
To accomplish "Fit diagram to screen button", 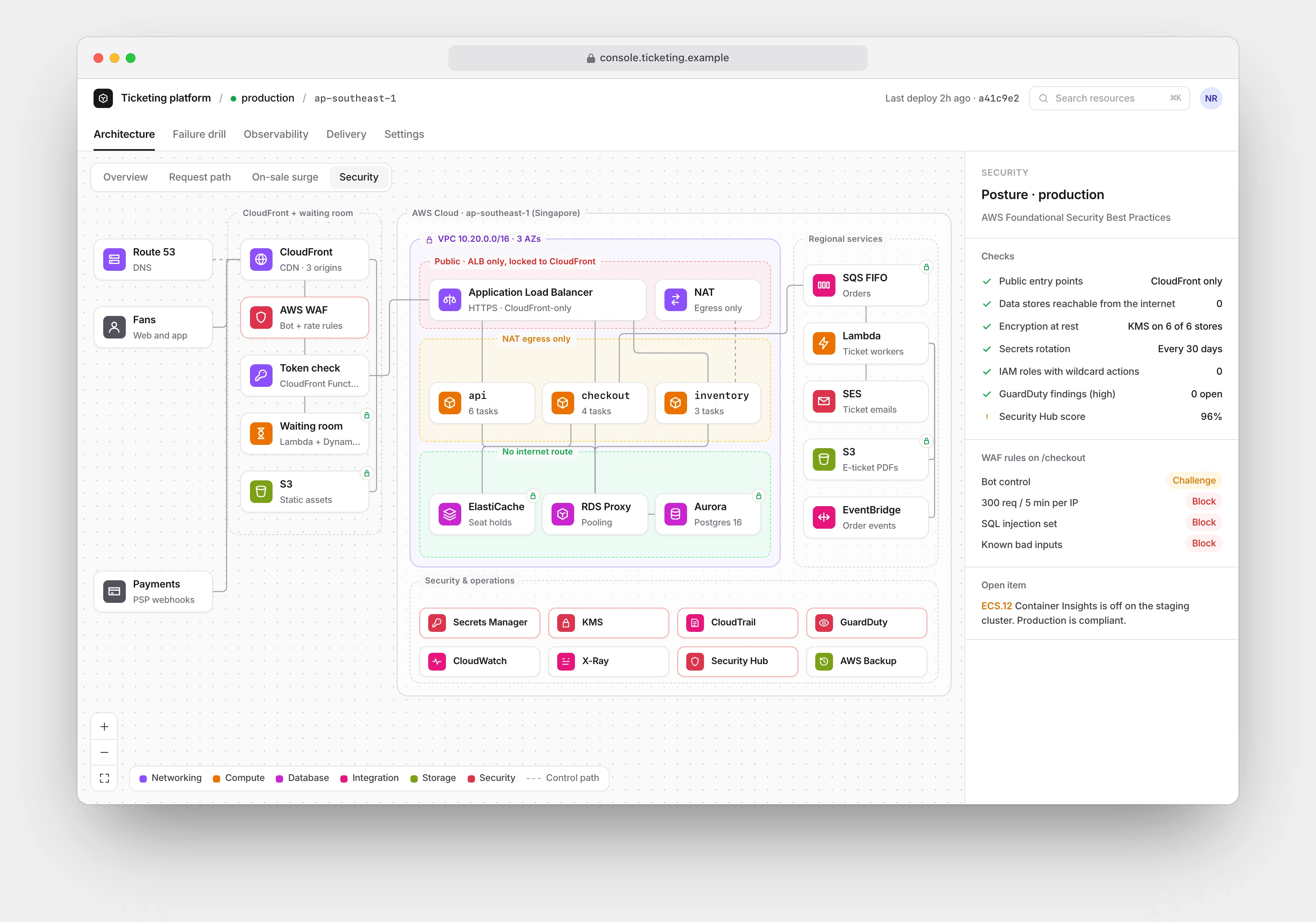I will pyautogui.click(x=104, y=778).
